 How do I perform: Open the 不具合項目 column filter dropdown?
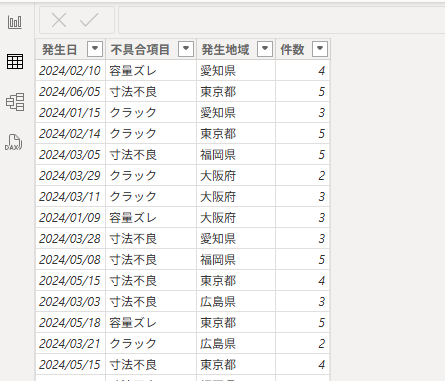[186, 49]
